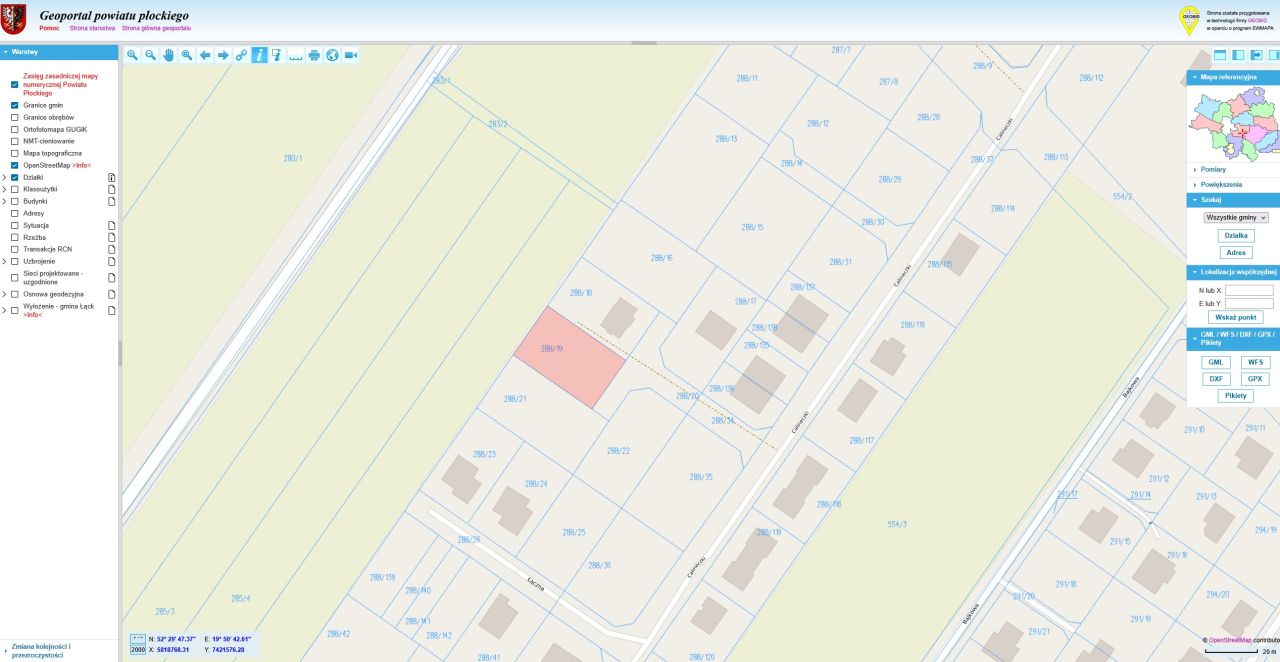Click the Płock county coat of arms logo

tap(14, 18)
